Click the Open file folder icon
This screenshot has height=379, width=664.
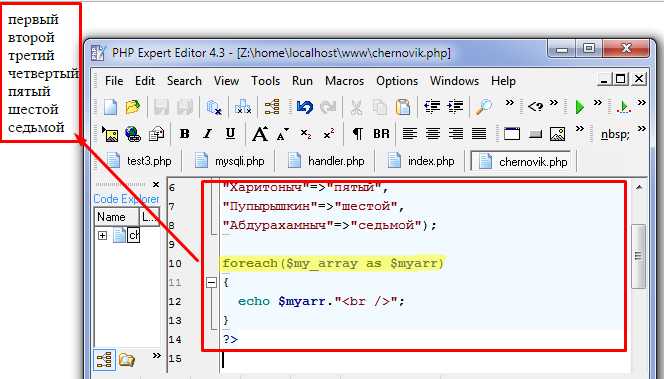(x=133, y=107)
